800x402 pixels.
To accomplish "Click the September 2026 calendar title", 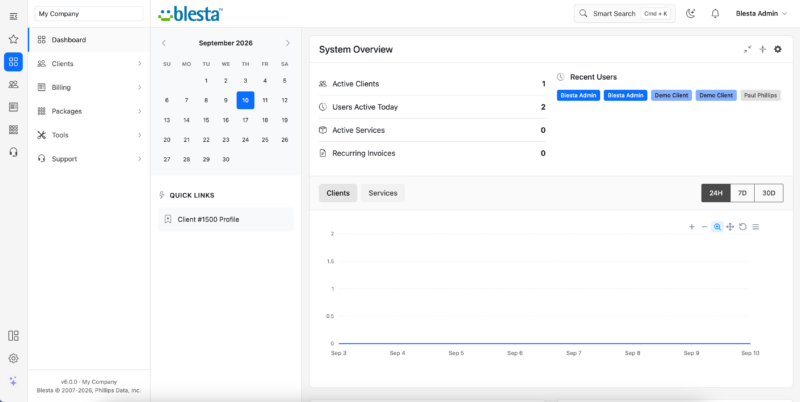I will pos(226,43).
